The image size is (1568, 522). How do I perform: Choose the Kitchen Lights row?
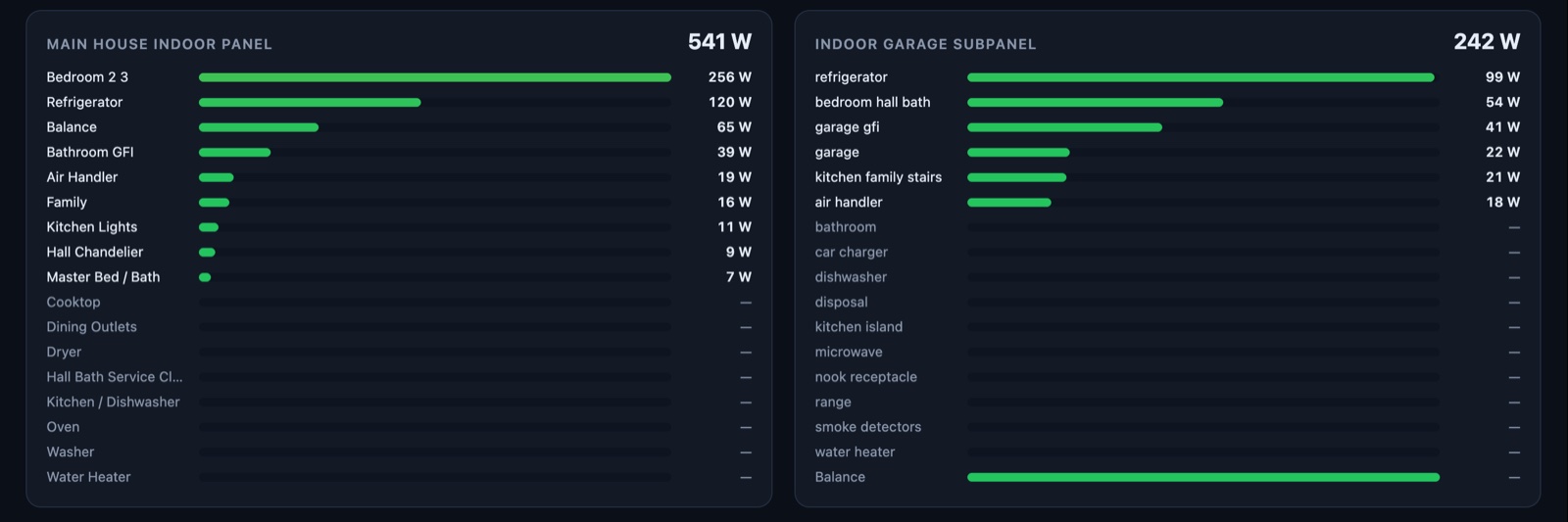[399, 227]
